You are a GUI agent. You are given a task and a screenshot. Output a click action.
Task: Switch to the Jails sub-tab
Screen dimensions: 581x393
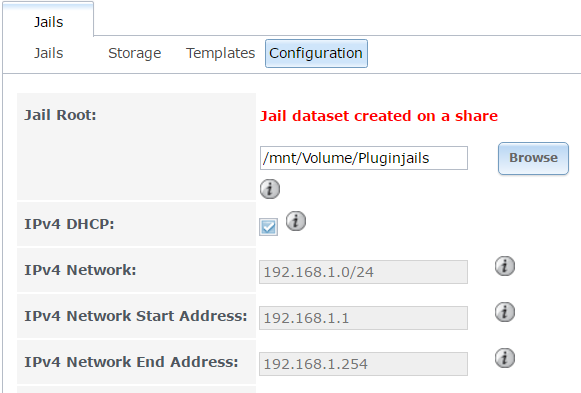point(49,53)
